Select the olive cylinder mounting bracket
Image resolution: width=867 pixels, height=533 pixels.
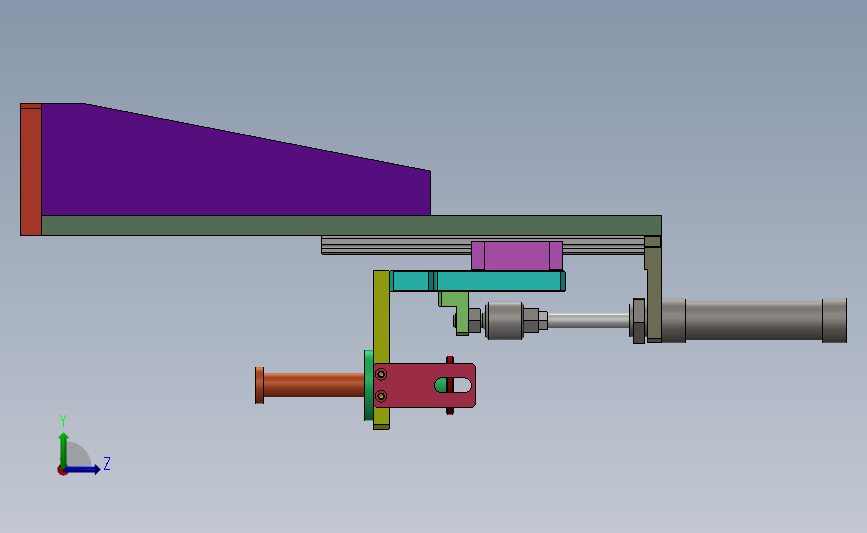coord(653,290)
